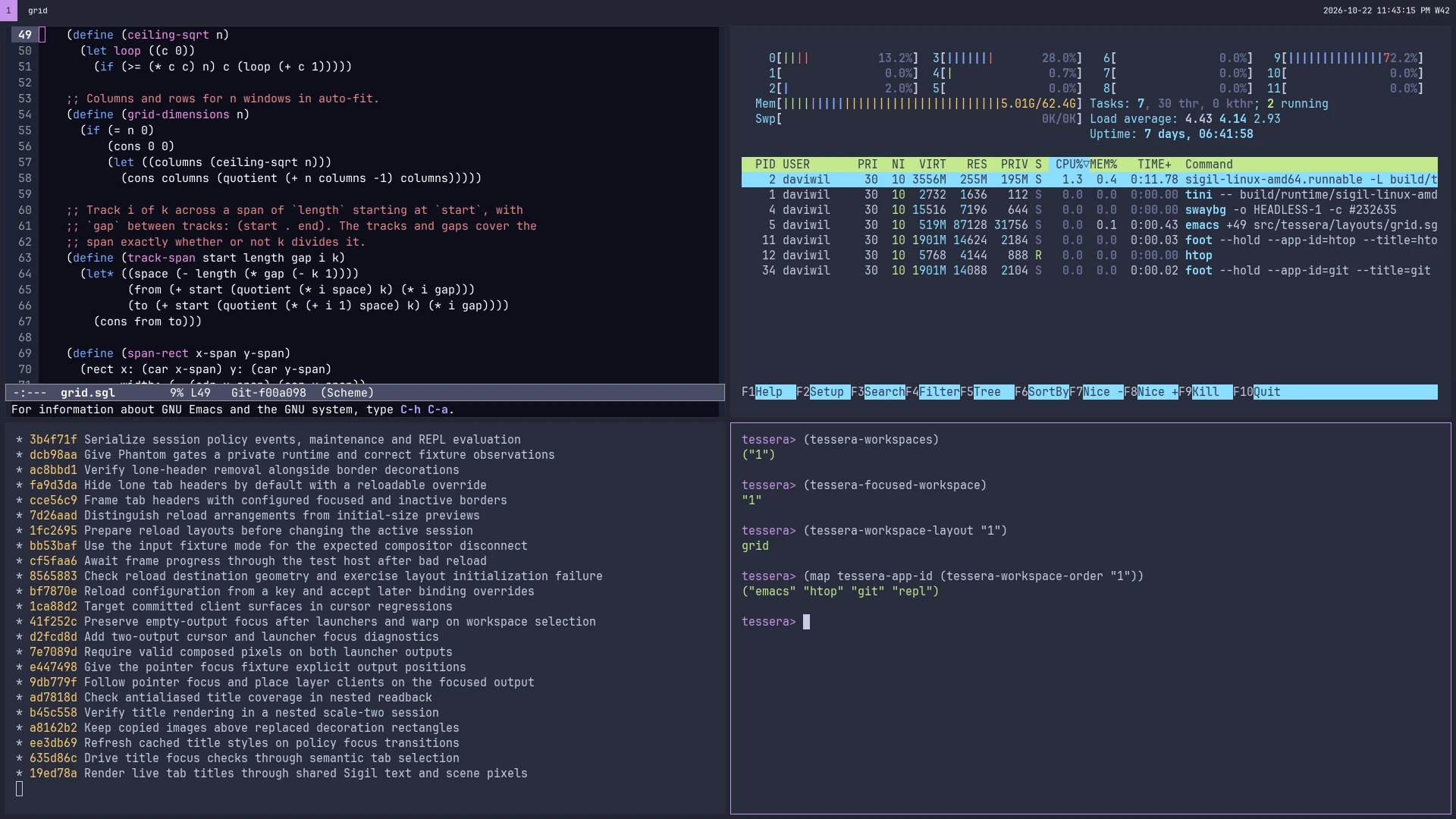Open F4 Filter in htop
The height and width of the screenshot is (819, 1456).
[932, 392]
